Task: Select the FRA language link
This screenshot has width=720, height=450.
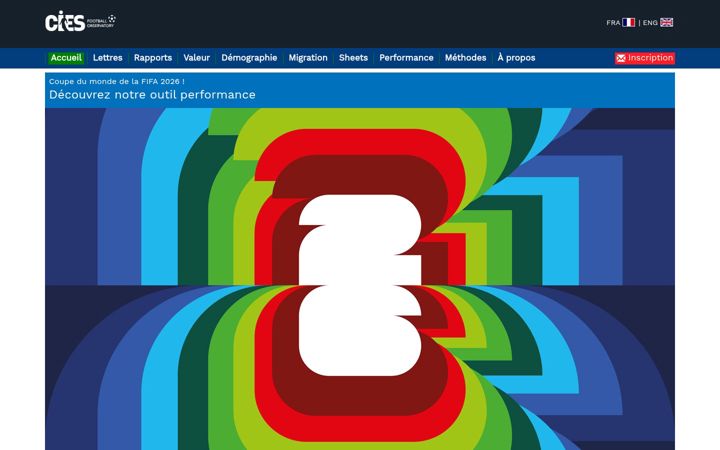Action: point(613,22)
